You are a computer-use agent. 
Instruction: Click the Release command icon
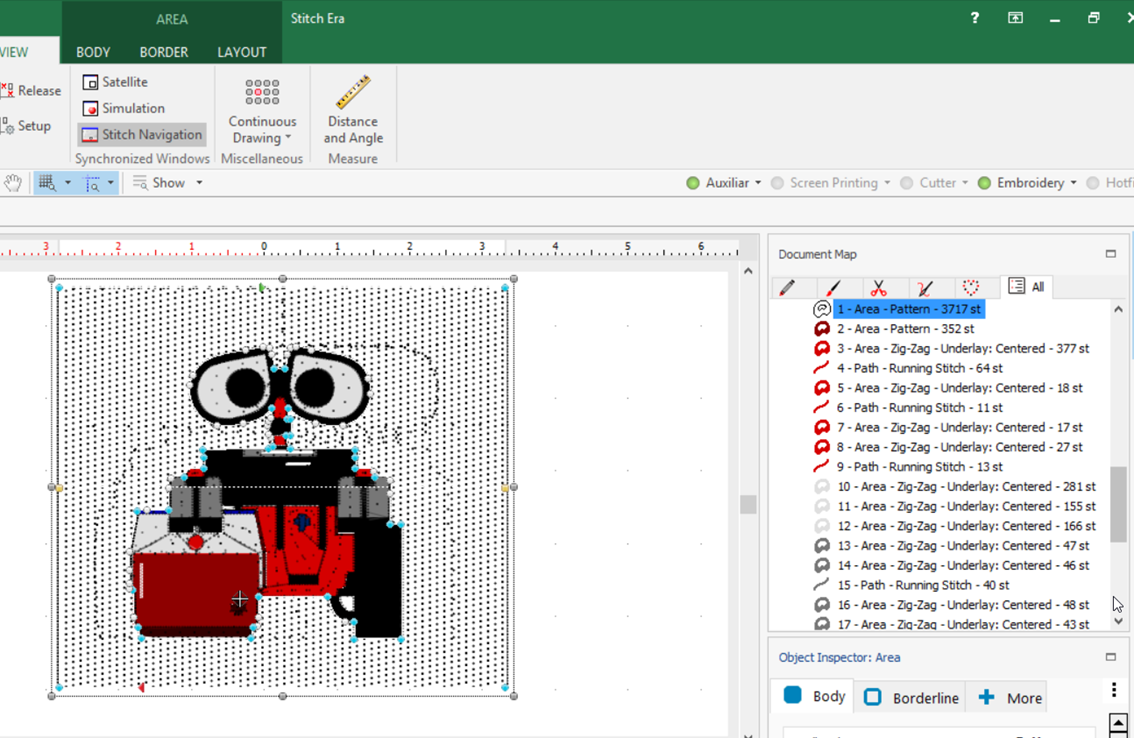[7, 90]
